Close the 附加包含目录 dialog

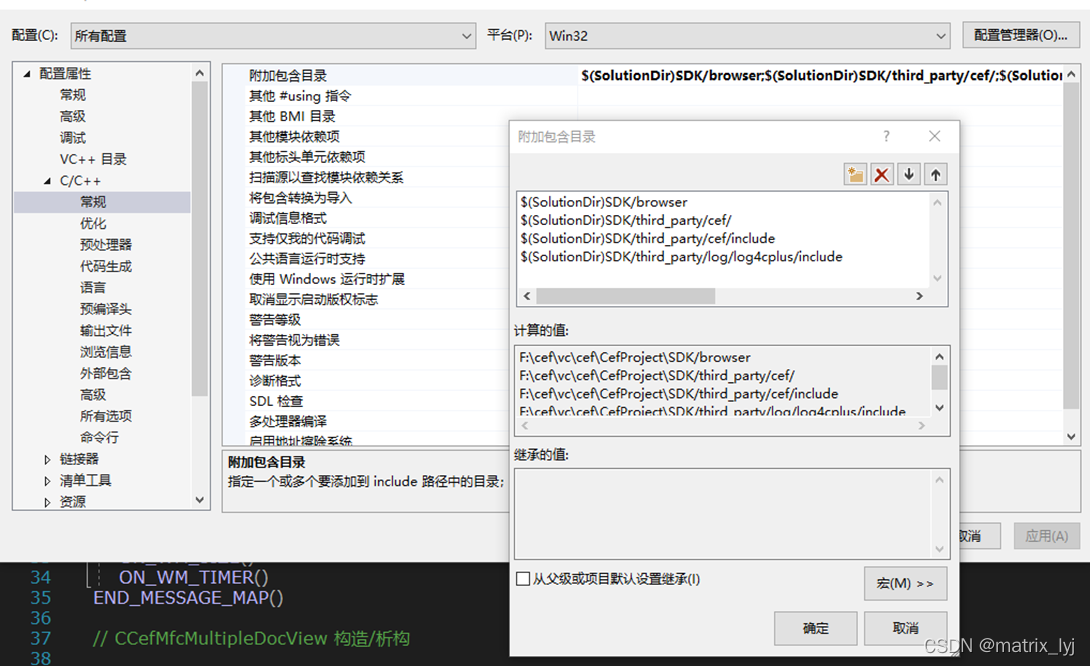pos(934,136)
